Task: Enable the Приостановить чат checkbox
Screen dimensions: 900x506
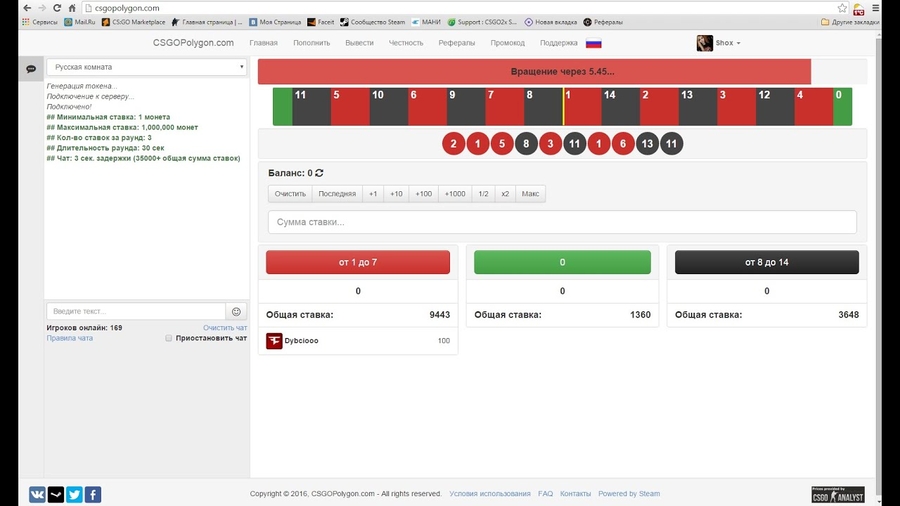Action: pos(169,338)
